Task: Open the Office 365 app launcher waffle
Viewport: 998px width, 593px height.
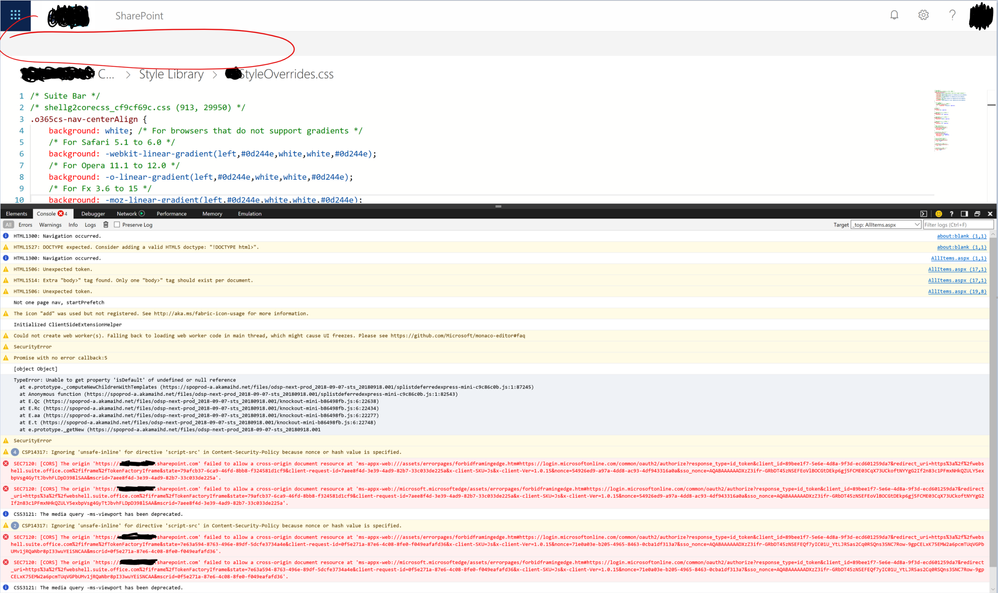Action: (x=15, y=15)
